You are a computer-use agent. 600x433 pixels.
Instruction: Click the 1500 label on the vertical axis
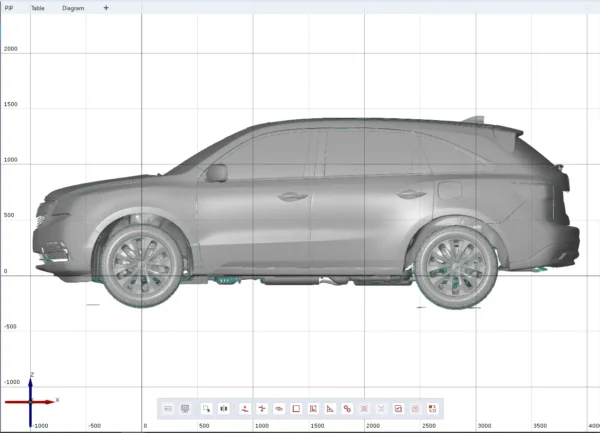(x=11, y=104)
